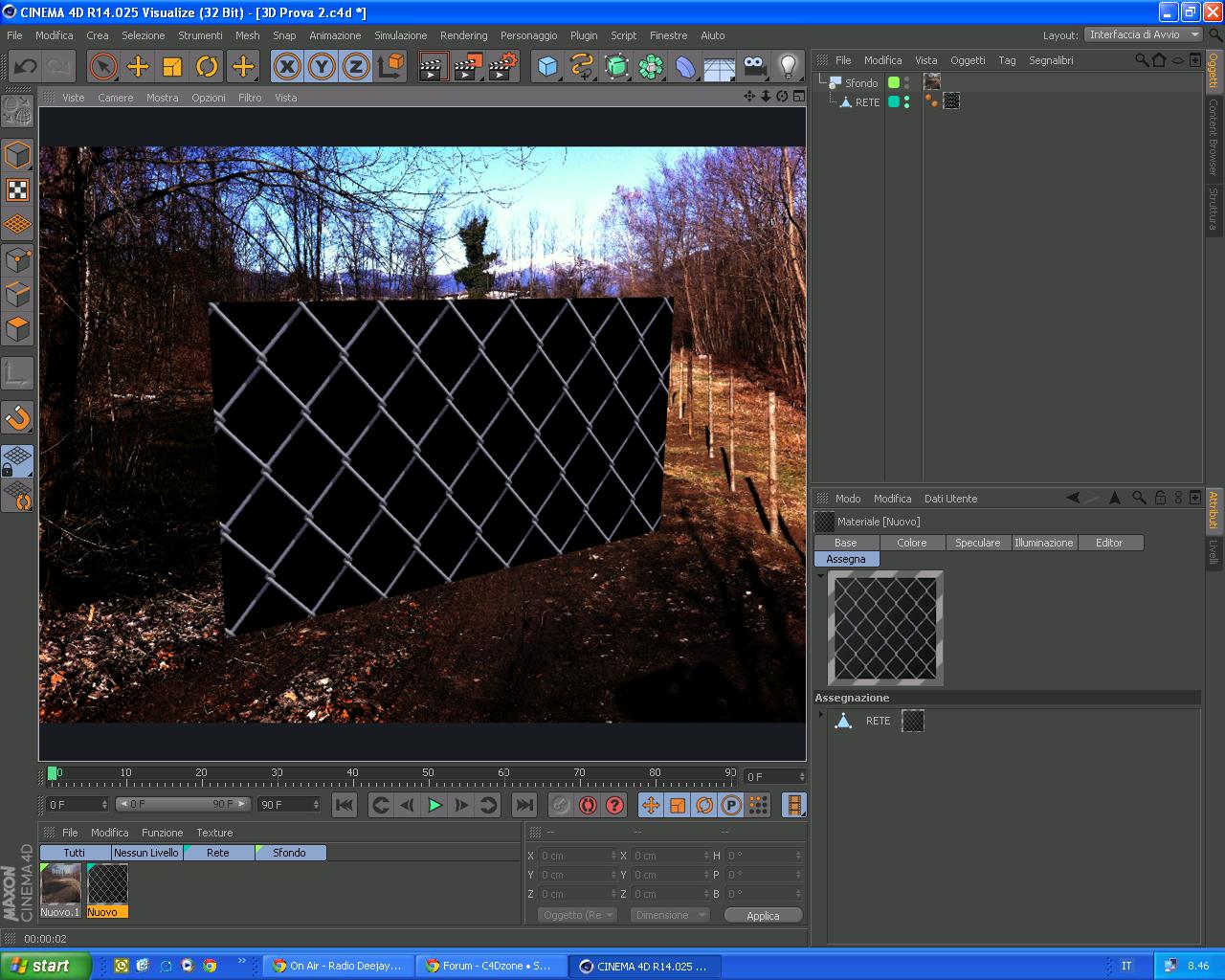Screen dimensions: 1225x980
Task: Select the Nuovo.1 material thumbnail
Action: (x=59, y=889)
